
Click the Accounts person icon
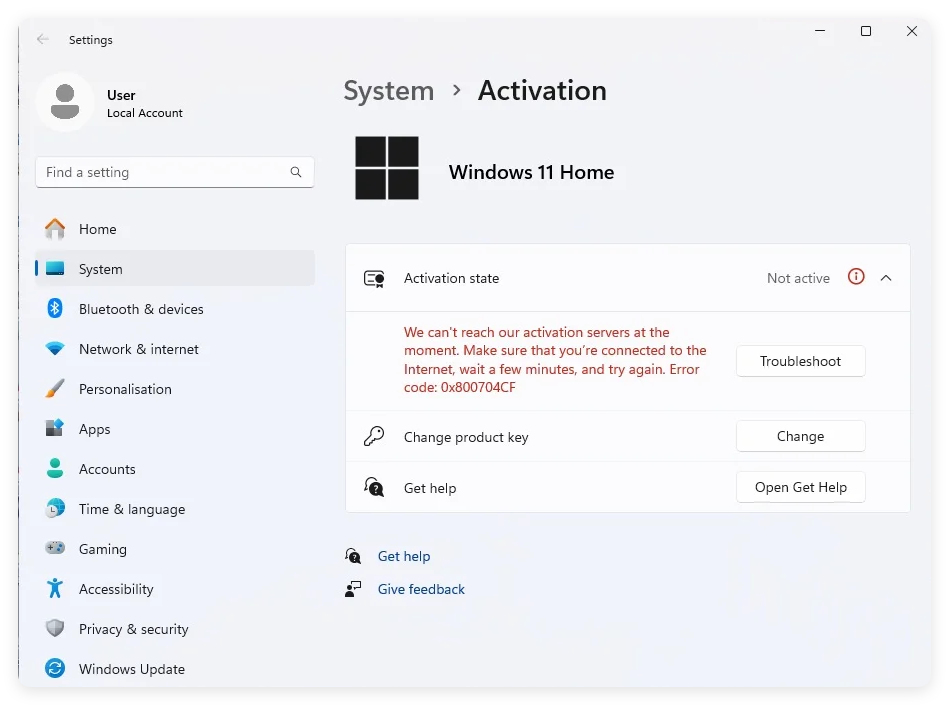55,468
